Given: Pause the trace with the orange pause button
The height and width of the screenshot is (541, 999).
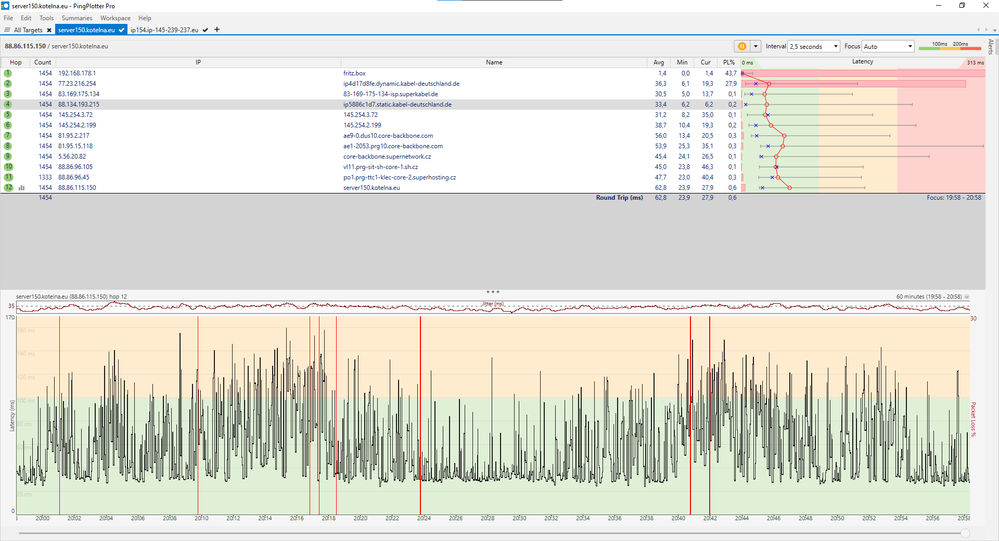Looking at the screenshot, I should (742, 46).
